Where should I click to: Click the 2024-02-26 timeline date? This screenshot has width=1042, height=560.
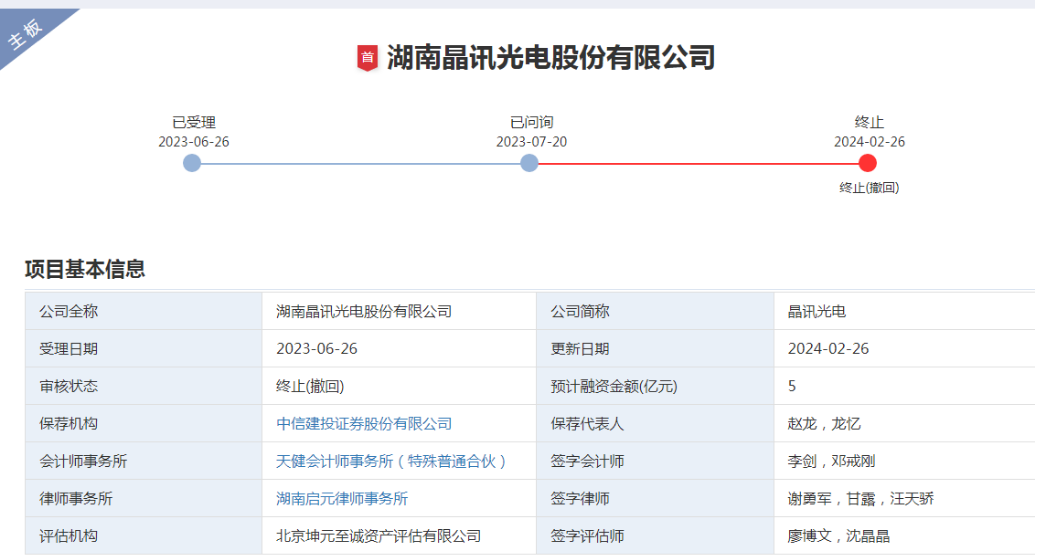click(x=869, y=141)
